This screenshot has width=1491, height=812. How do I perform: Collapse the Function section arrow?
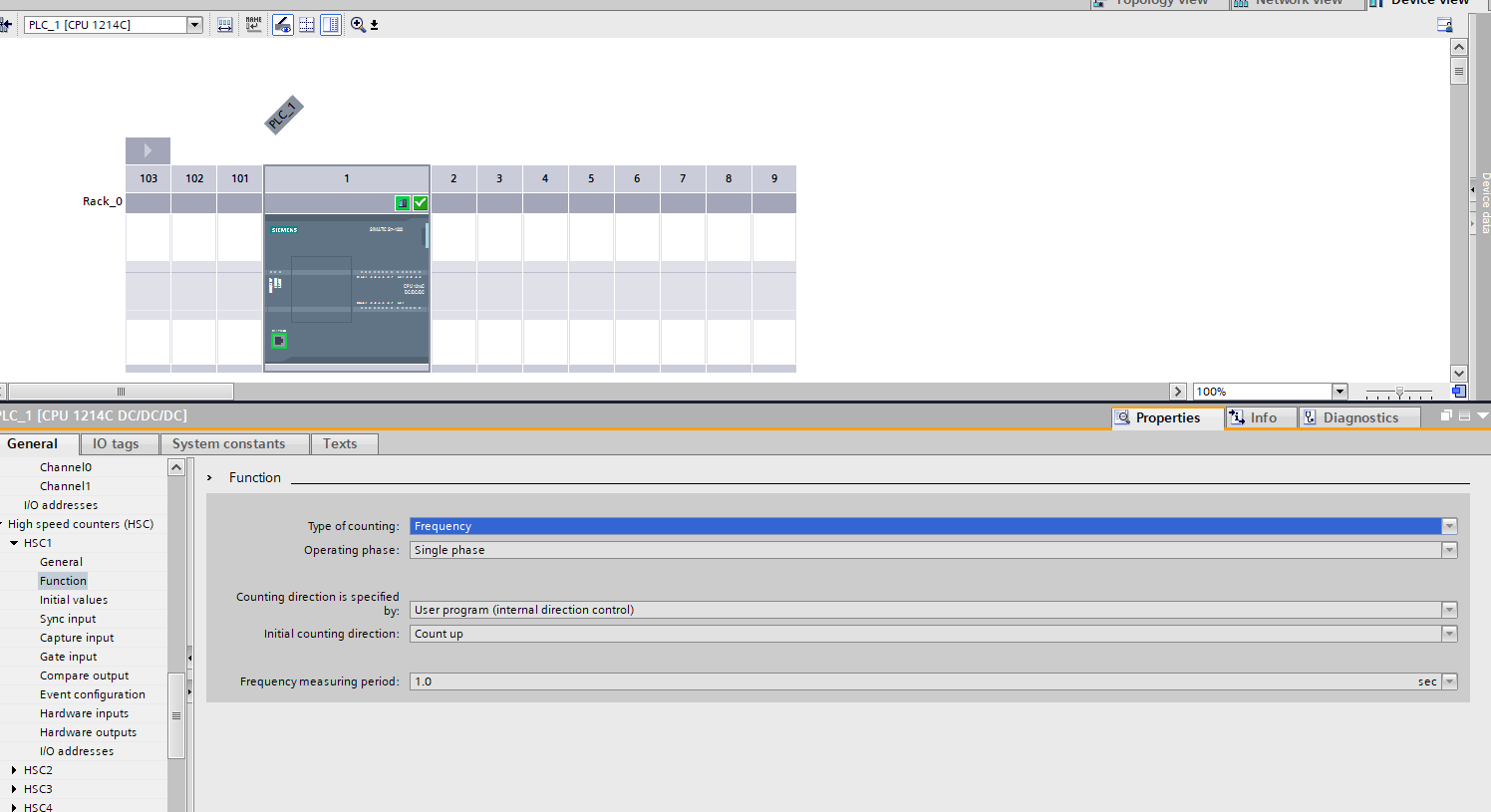[x=209, y=478]
